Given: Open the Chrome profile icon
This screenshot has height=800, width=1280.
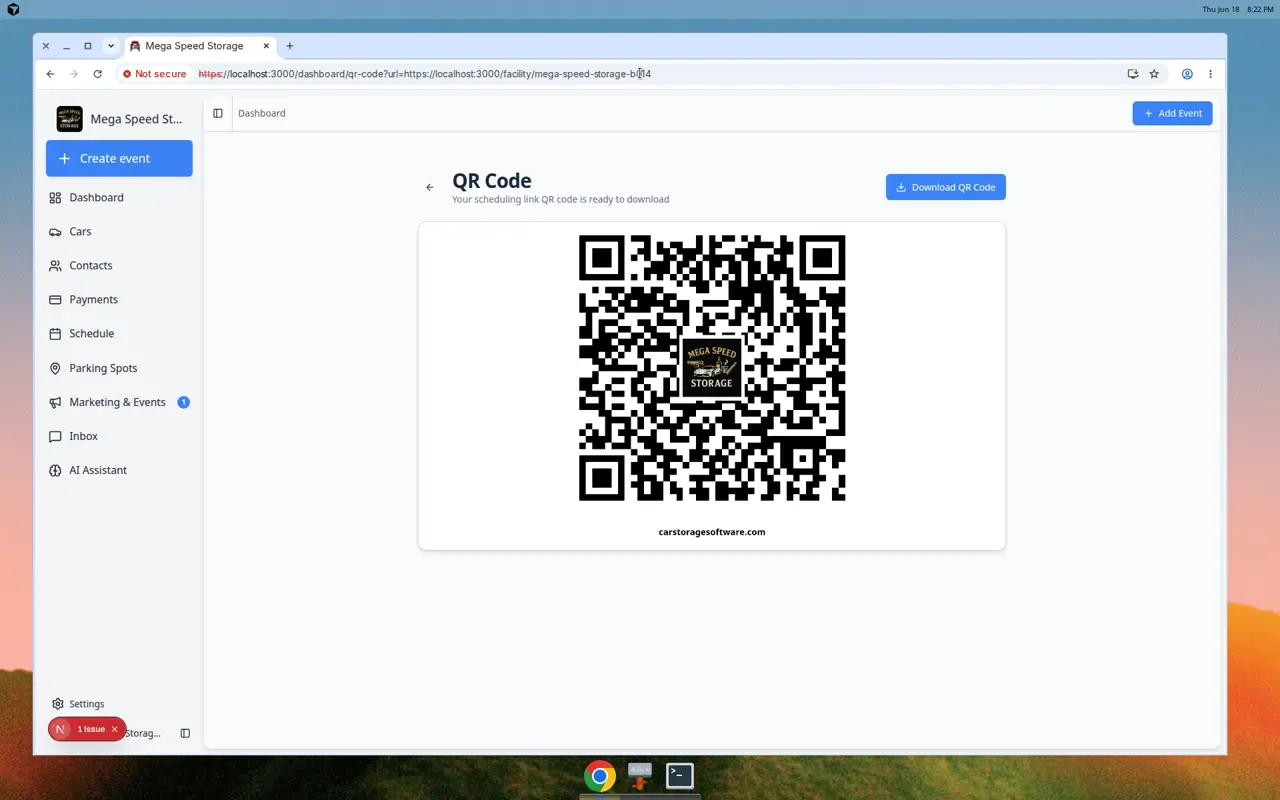Looking at the screenshot, I should [1187, 74].
